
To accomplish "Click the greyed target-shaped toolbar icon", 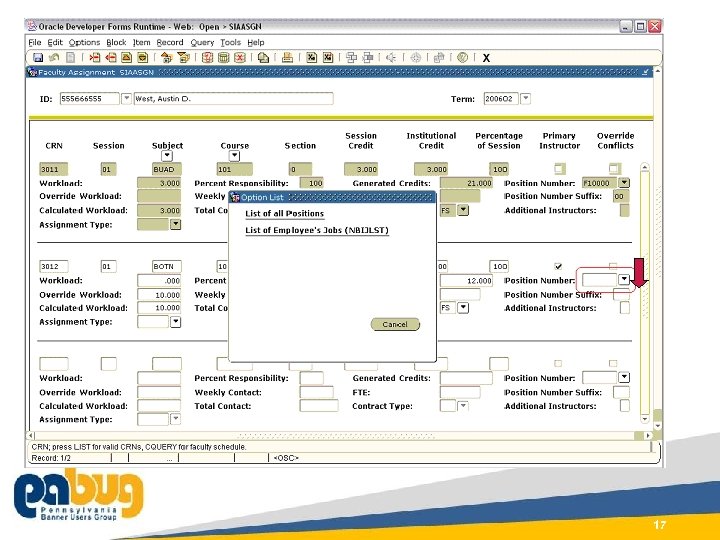I will click(416, 57).
